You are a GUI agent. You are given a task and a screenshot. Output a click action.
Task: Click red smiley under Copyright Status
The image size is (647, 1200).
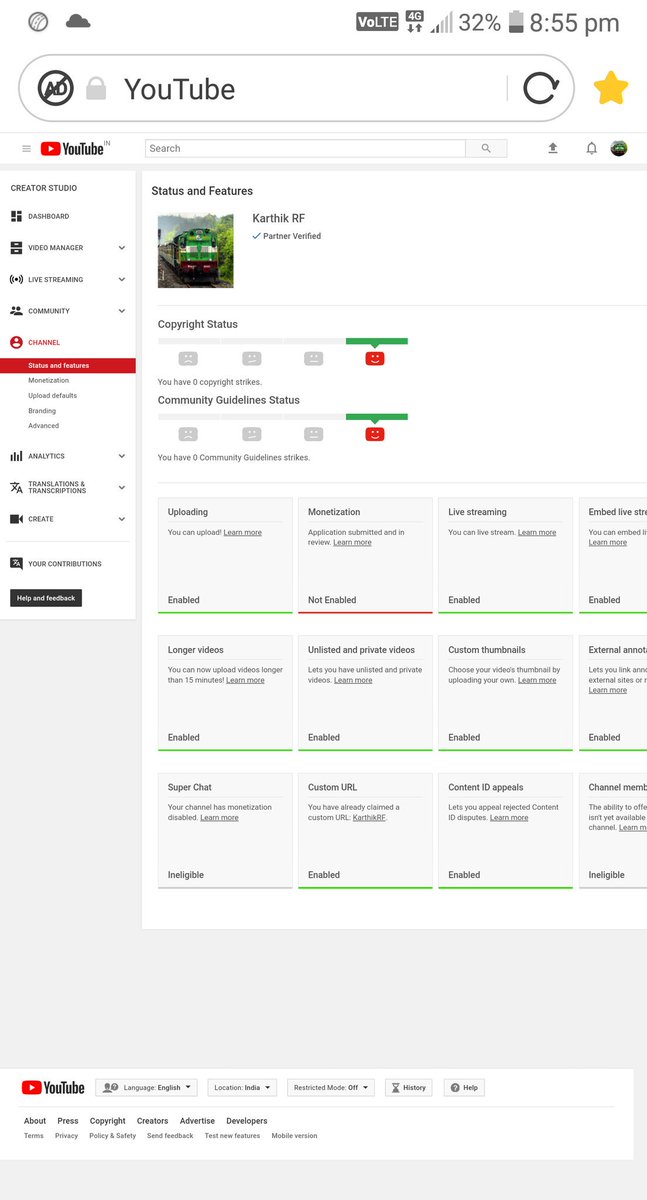(x=375, y=358)
